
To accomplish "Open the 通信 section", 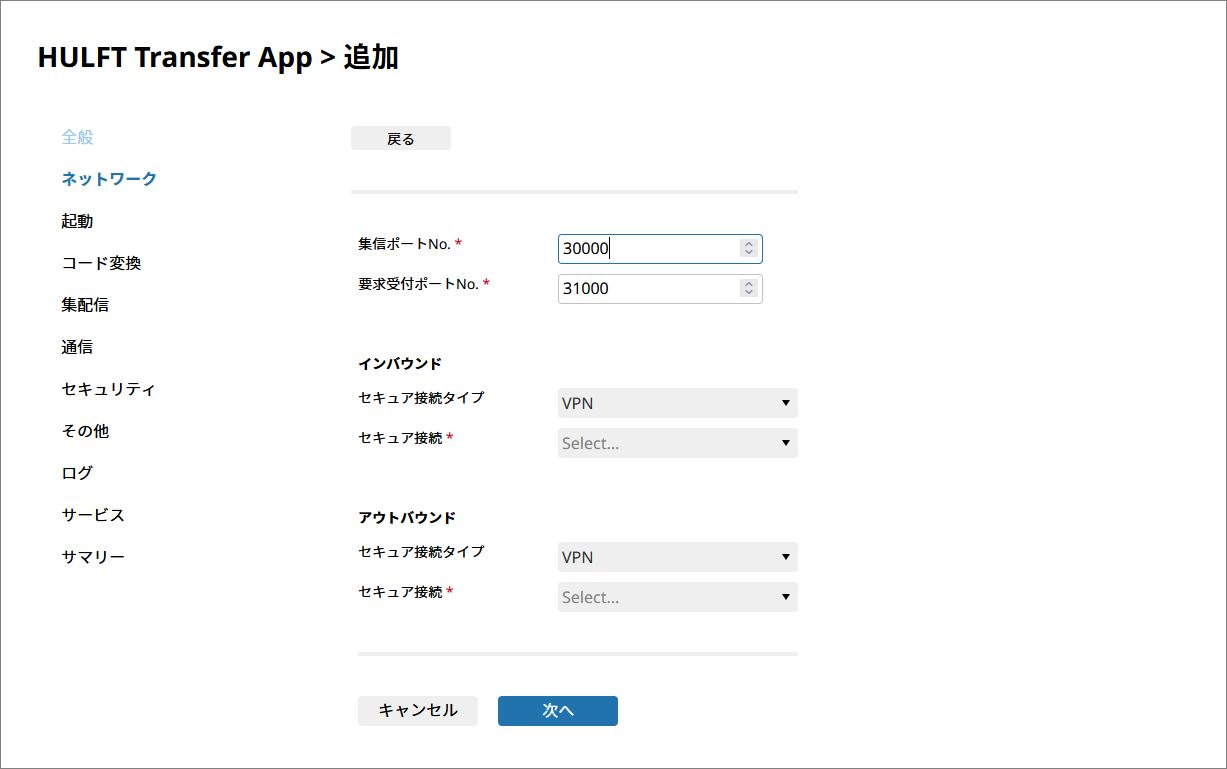I will click(x=77, y=347).
